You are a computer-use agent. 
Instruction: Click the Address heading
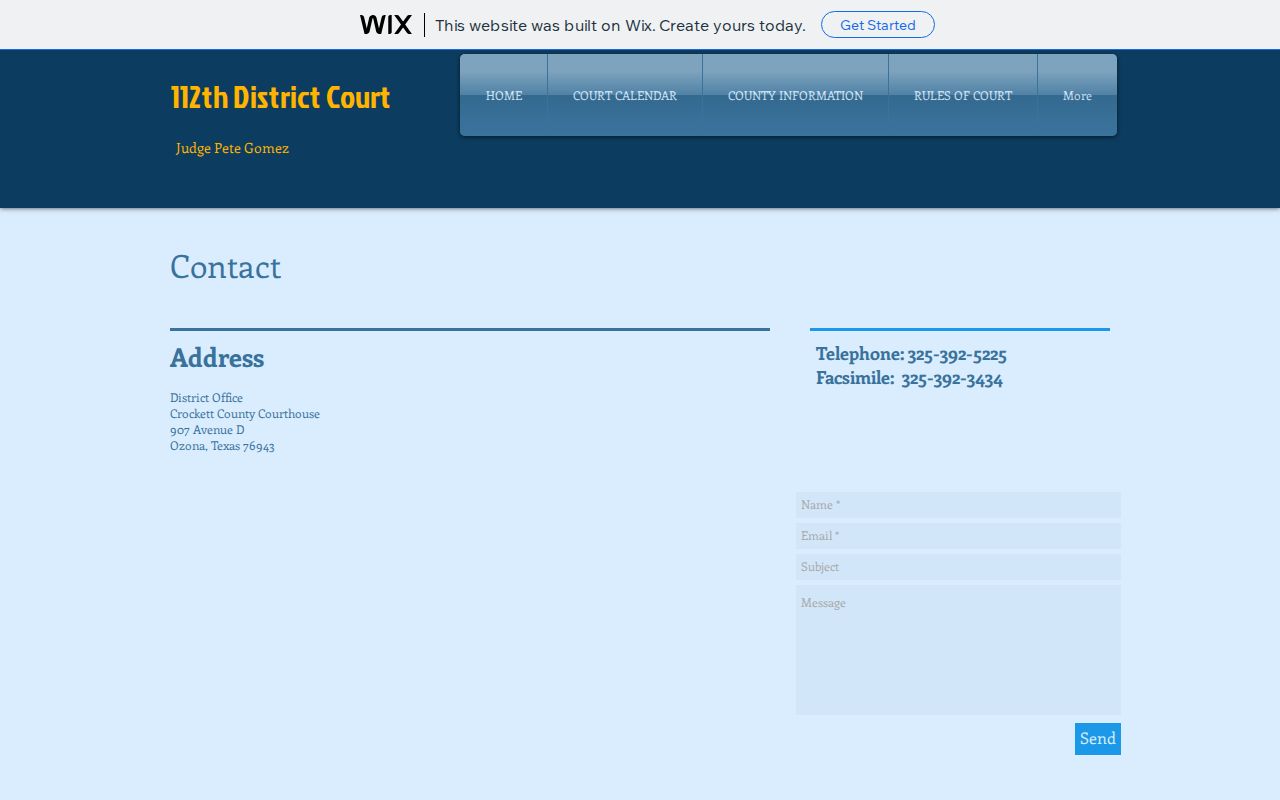[x=217, y=357]
